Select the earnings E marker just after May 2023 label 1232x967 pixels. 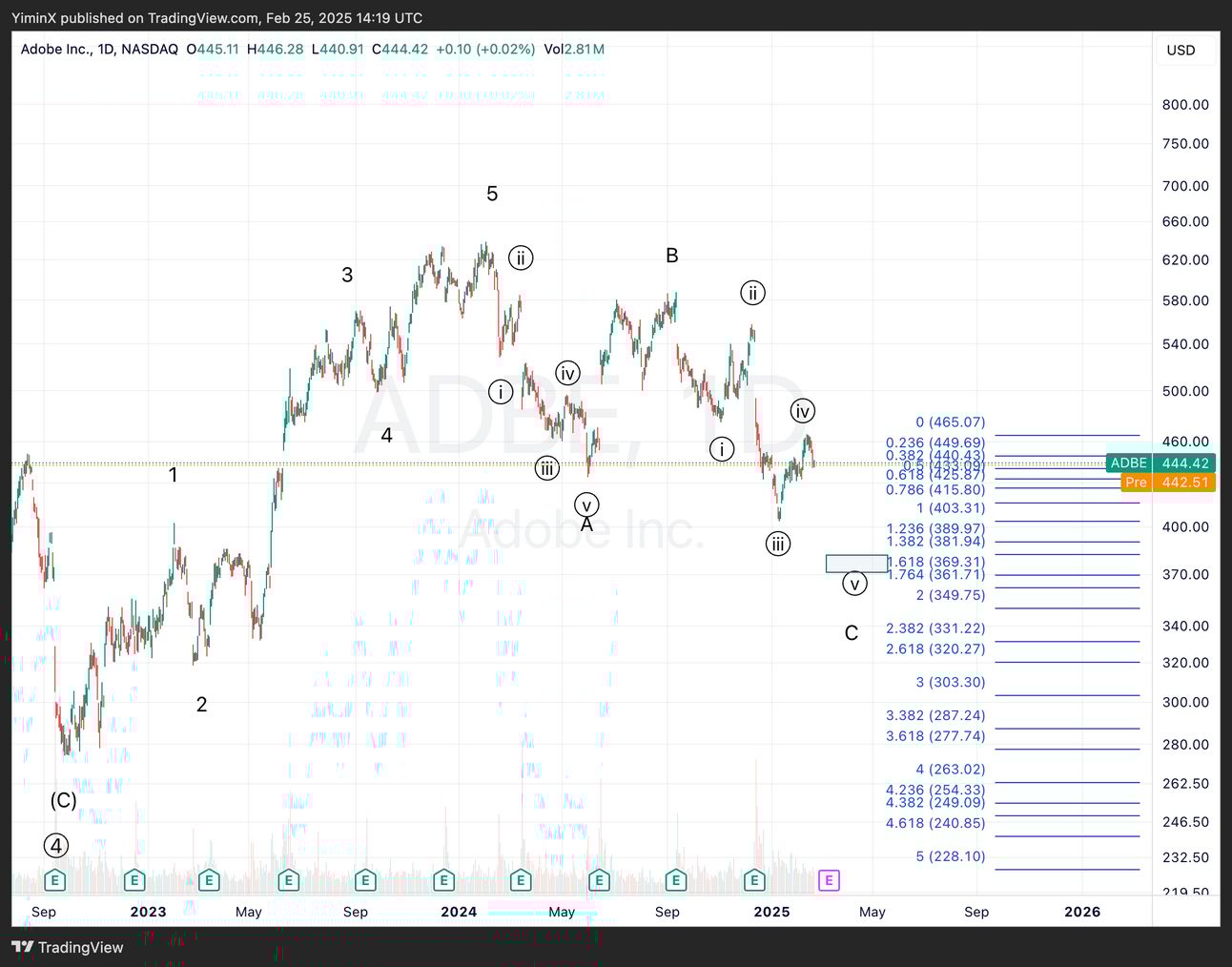point(288,880)
